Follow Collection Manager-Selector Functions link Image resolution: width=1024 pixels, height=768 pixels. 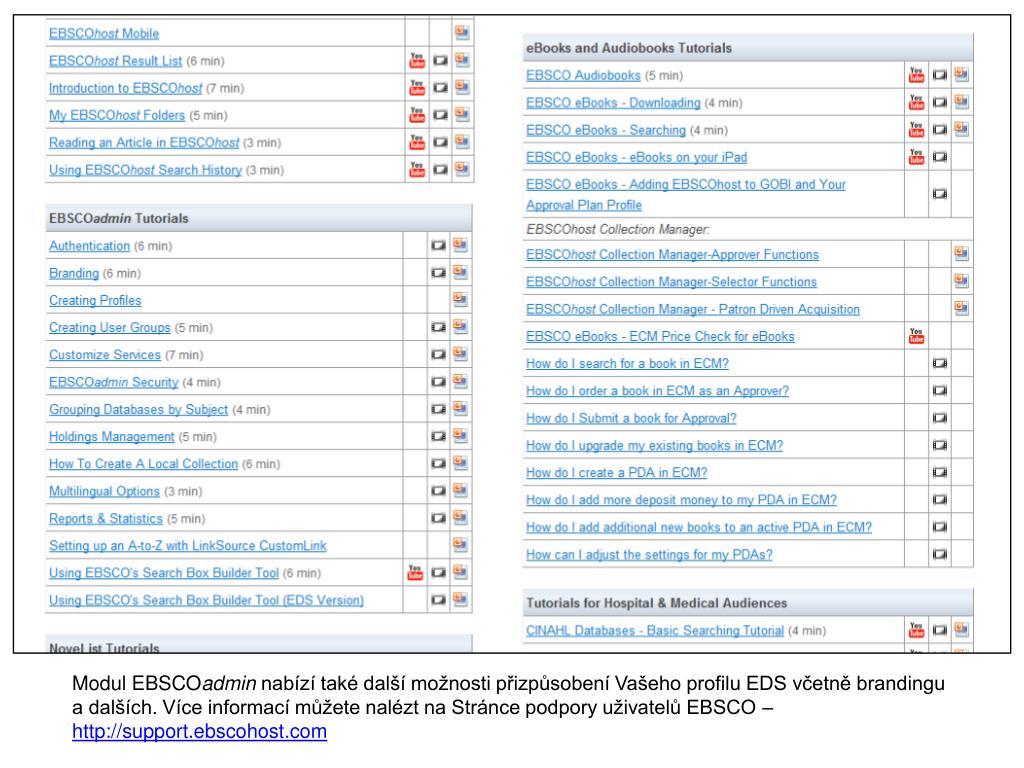pyautogui.click(x=671, y=281)
